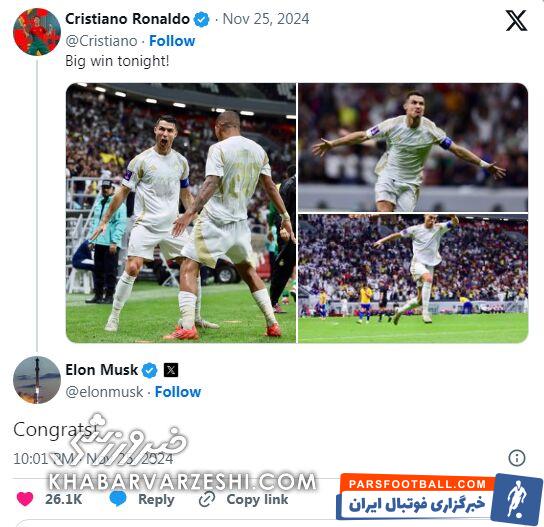Open the Elon Musk display name
Screen dimensions: 544x527
pyautogui.click(x=102, y=370)
